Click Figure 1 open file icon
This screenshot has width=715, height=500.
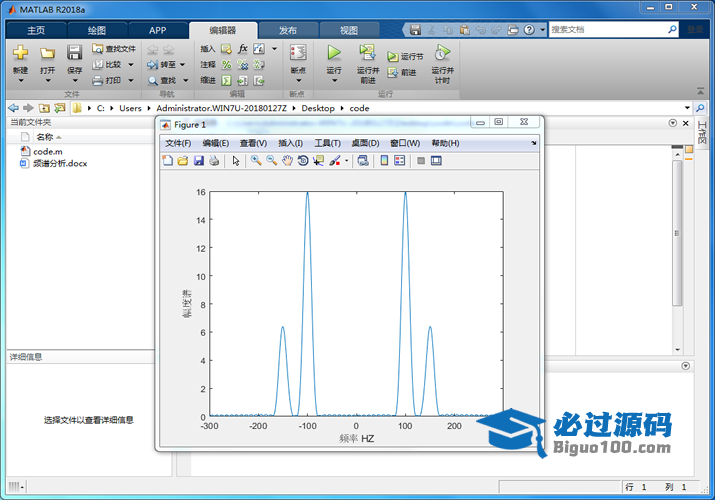tap(183, 160)
